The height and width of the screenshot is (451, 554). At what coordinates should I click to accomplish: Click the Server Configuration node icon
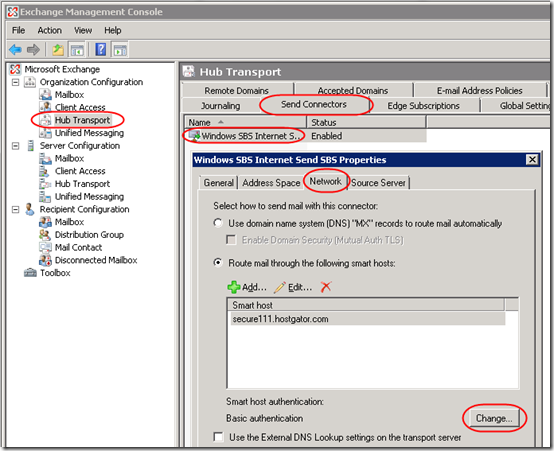31,146
